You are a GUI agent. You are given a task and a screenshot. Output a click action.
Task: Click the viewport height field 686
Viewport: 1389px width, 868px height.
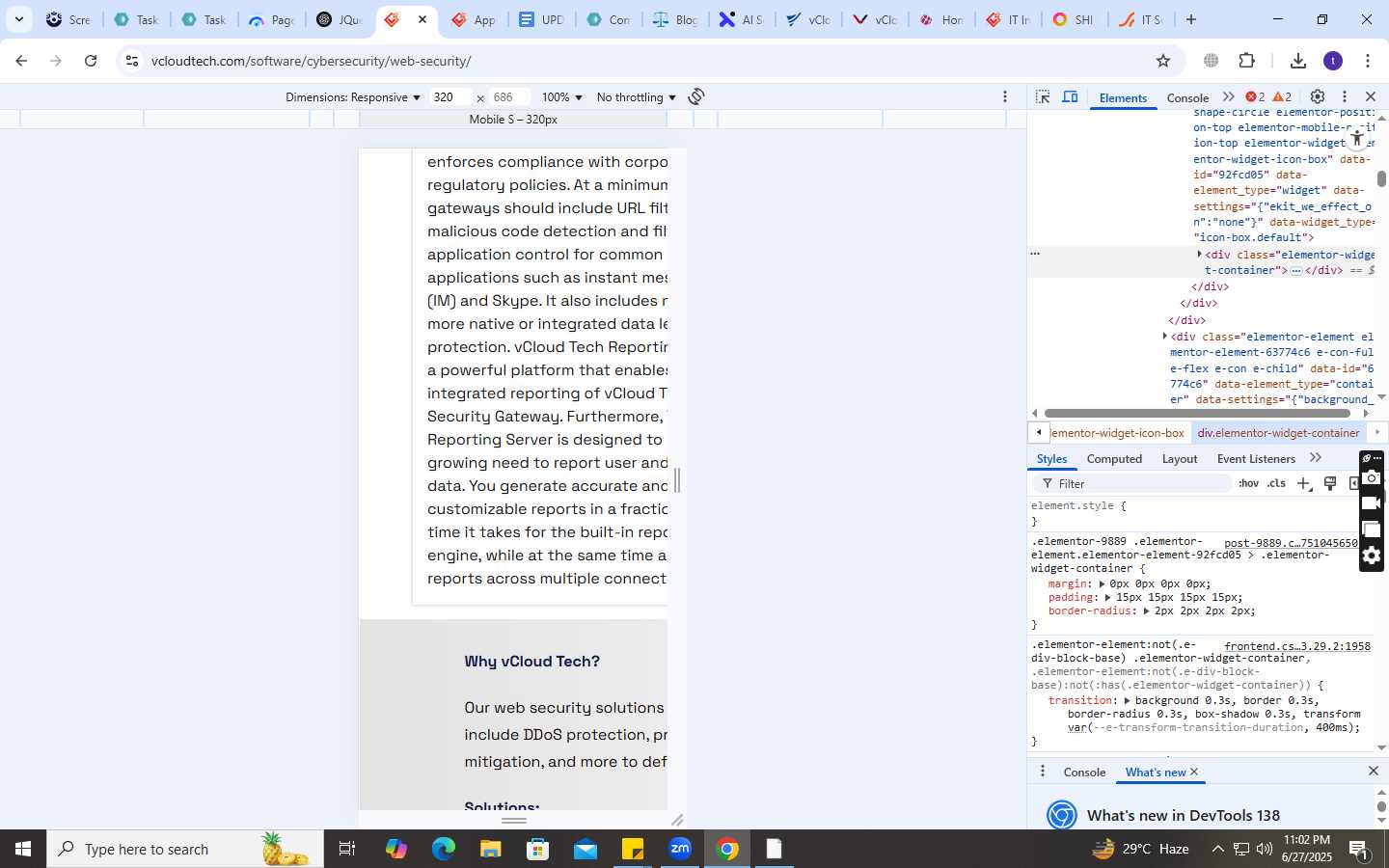[509, 97]
